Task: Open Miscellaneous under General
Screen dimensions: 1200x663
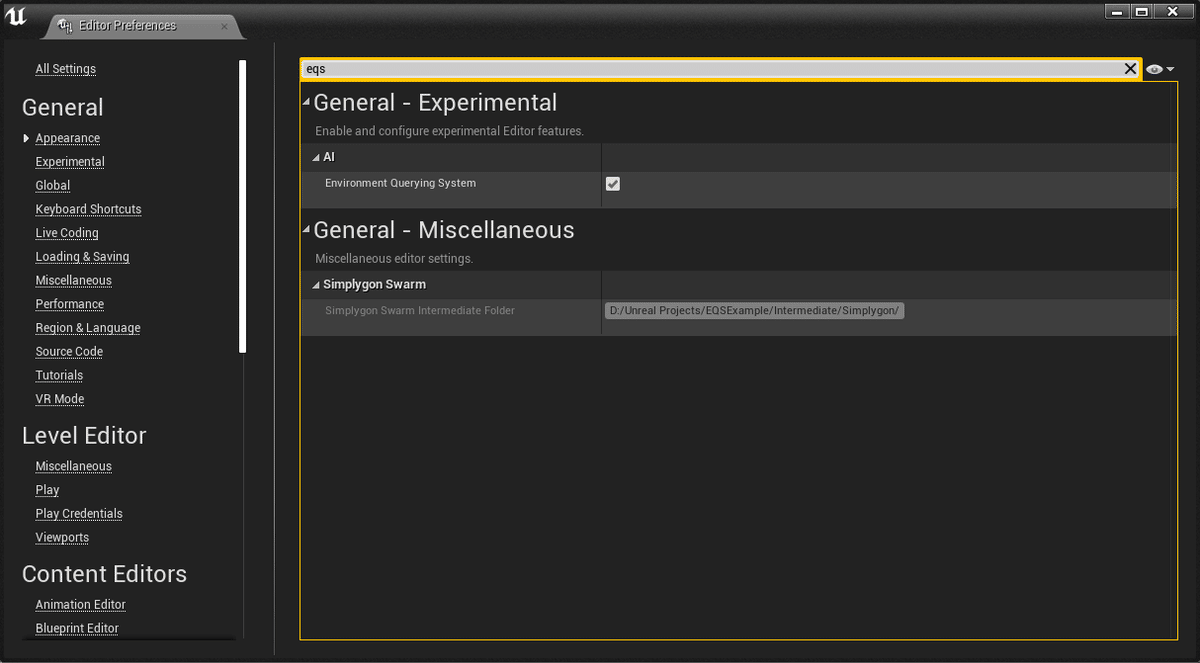Action: tap(74, 281)
